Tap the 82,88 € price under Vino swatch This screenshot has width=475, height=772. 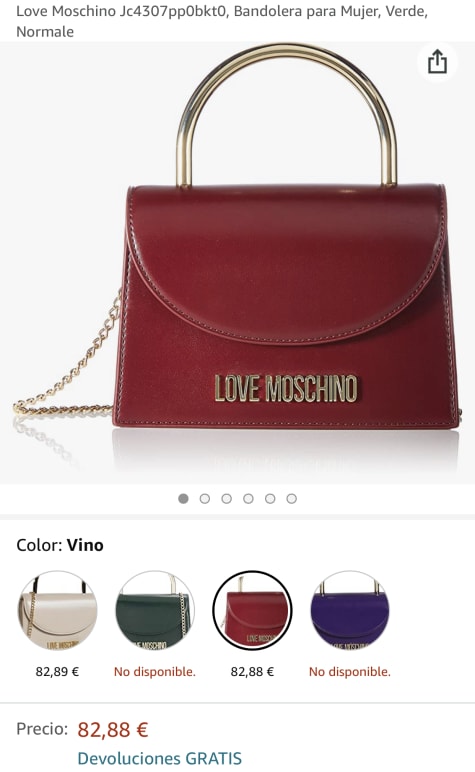tap(252, 672)
